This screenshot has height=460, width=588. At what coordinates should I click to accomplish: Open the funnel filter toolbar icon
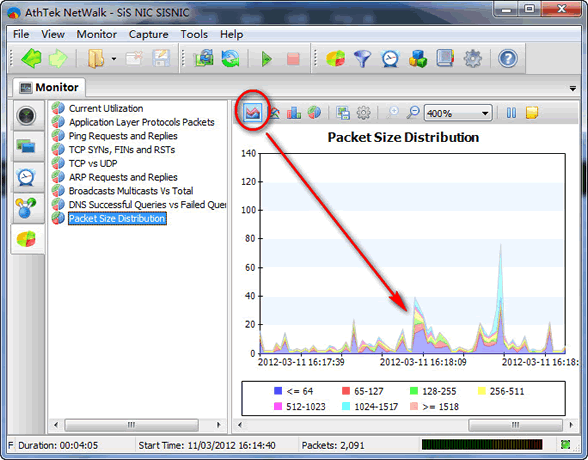coord(362,59)
